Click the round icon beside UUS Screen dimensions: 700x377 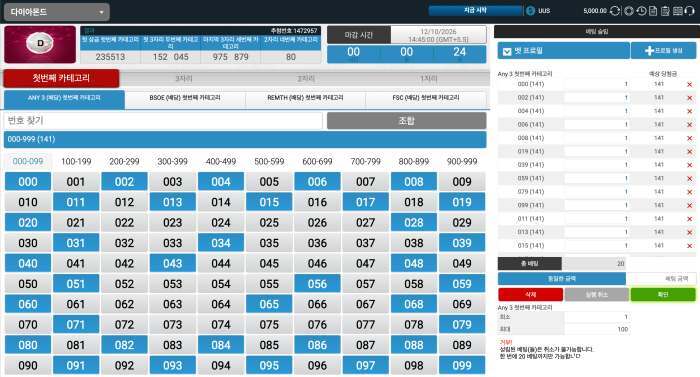coord(530,11)
